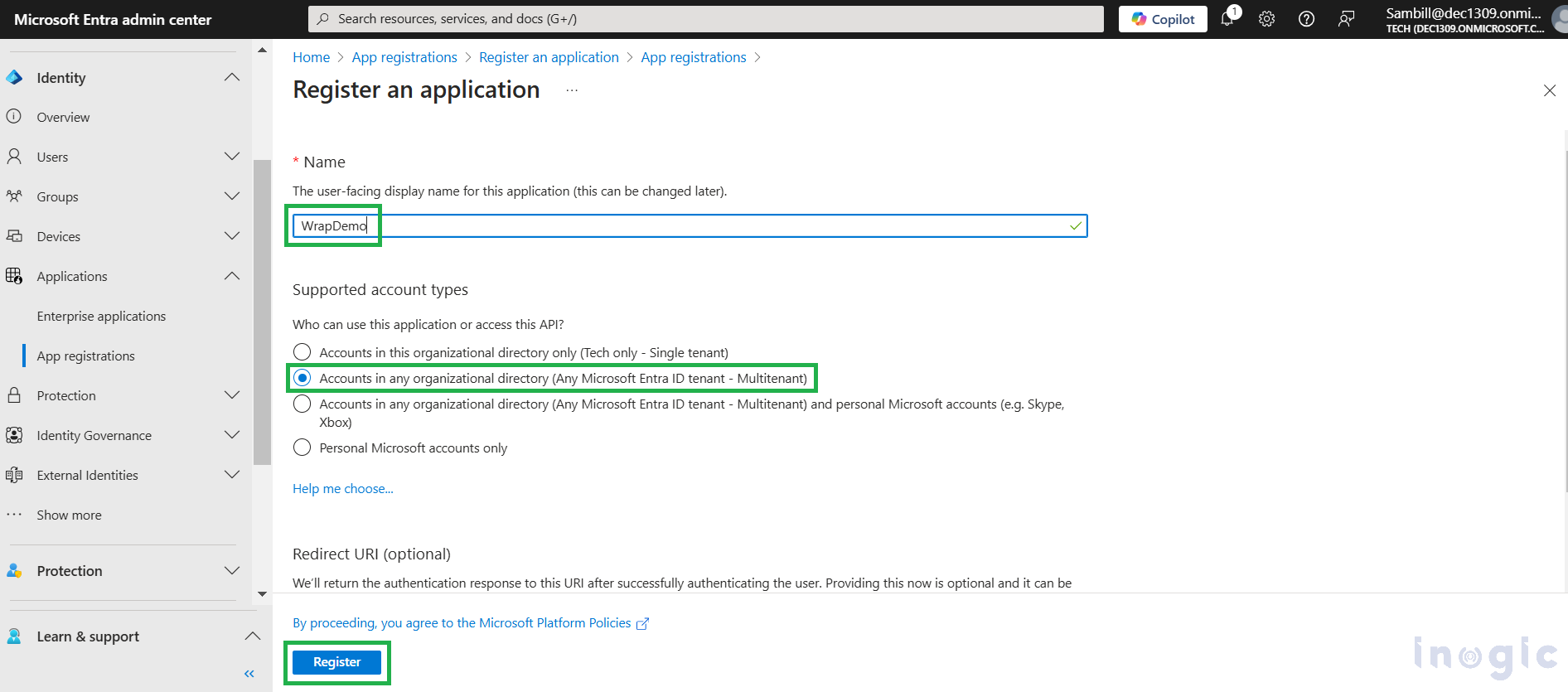Open the Feedback person icon
Image resolution: width=1568 pixels, height=692 pixels.
pos(1346,19)
